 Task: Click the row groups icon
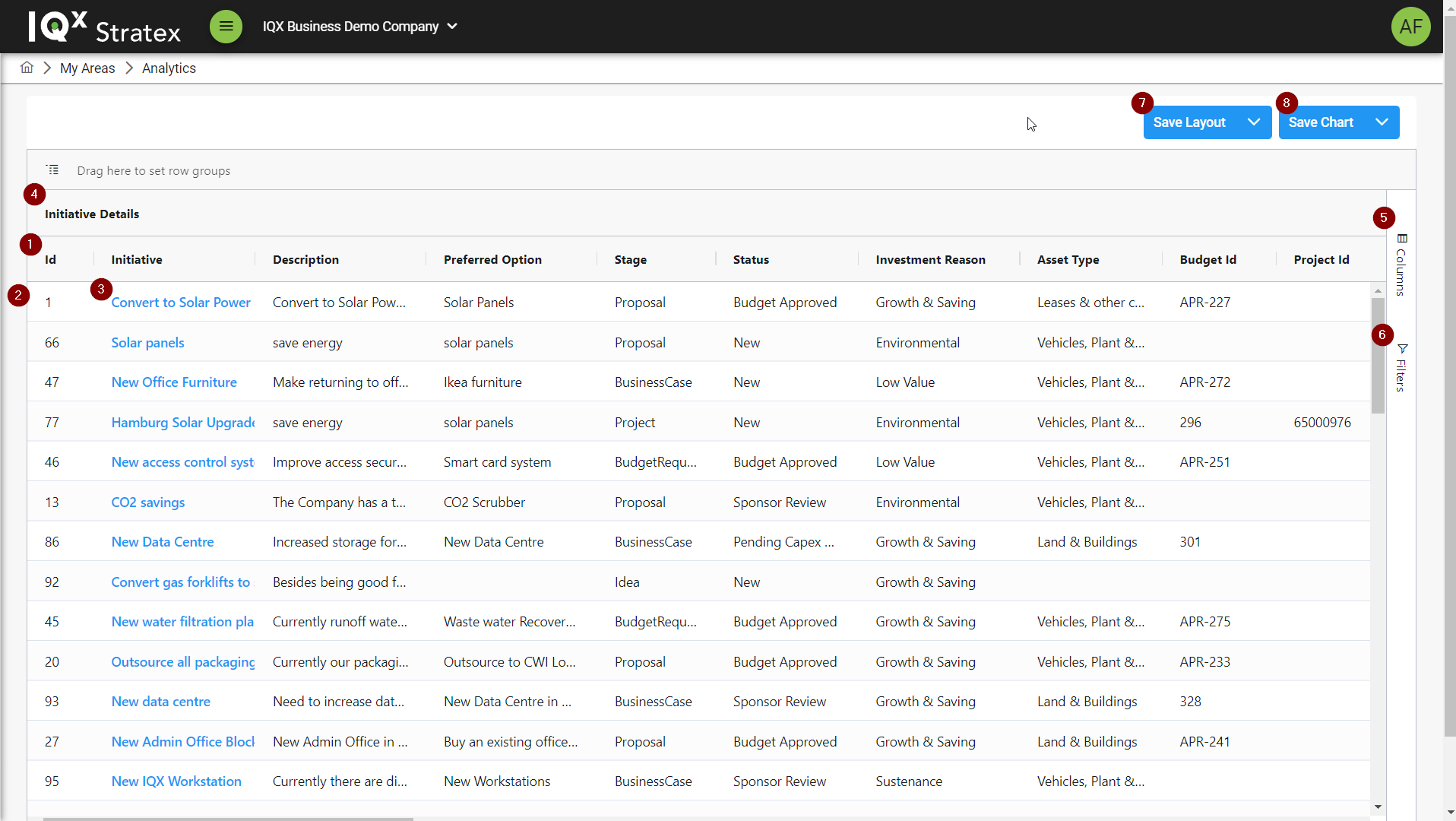[x=52, y=170]
